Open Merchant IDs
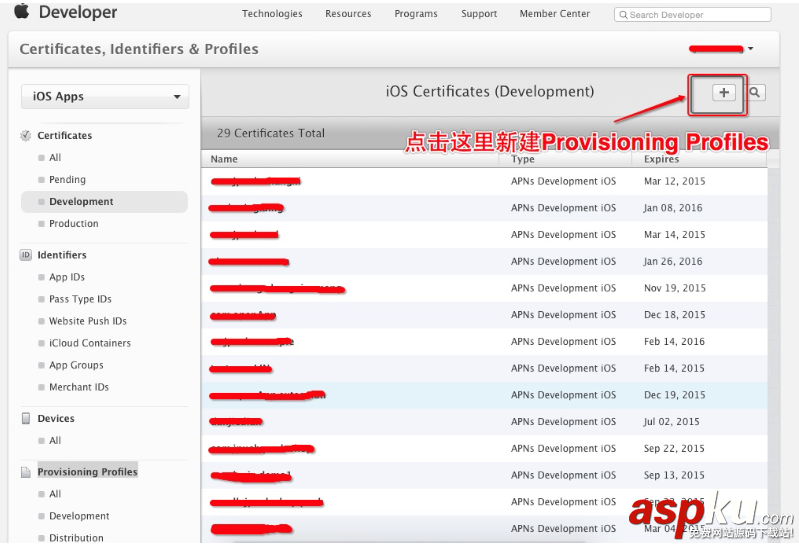The image size is (799, 545). [79, 387]
